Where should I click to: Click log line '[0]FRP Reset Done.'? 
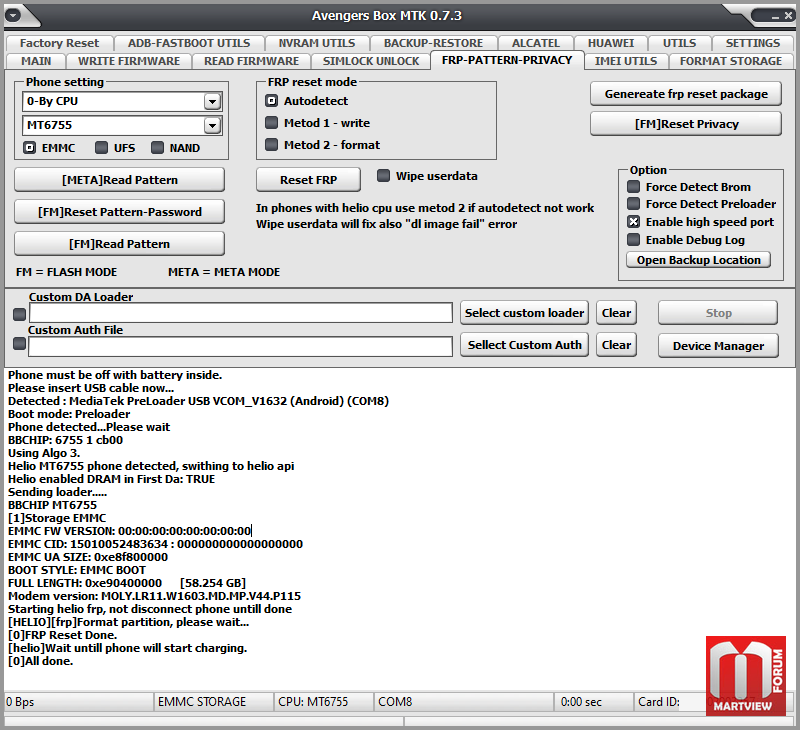[x=63, y=635]
